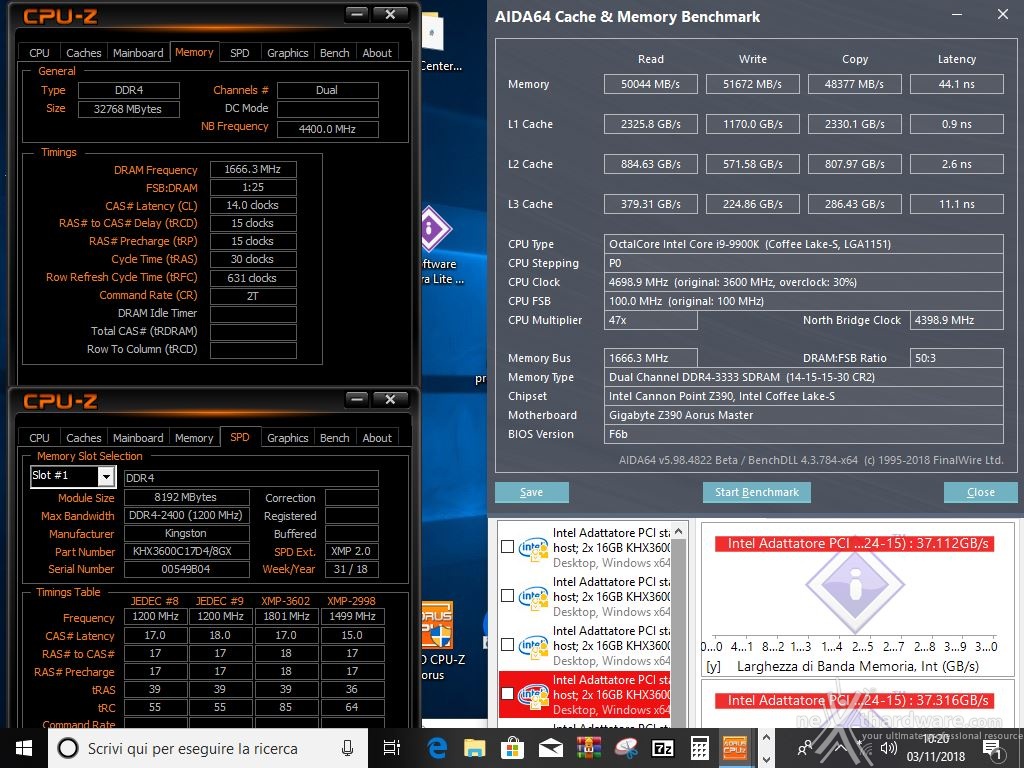Tick the checkbox in the highlighted red result row
The image size is (1024, 768).
tap(507, 694)
